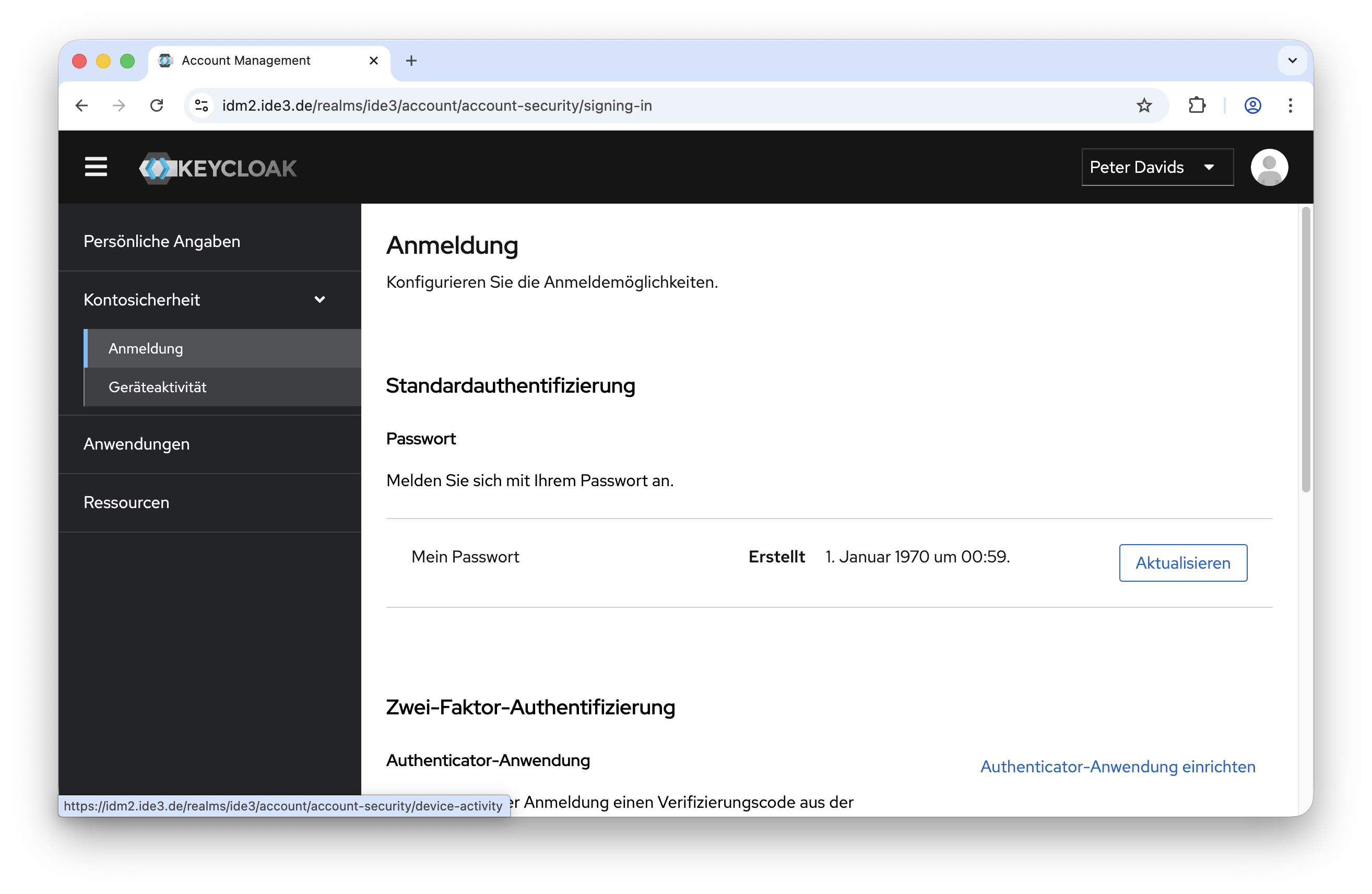Image resolution: width=1372 pixels, height=894 pixels.
Task: Open Geräteaktivität in sidebar
Action: (x=157, y=387)
